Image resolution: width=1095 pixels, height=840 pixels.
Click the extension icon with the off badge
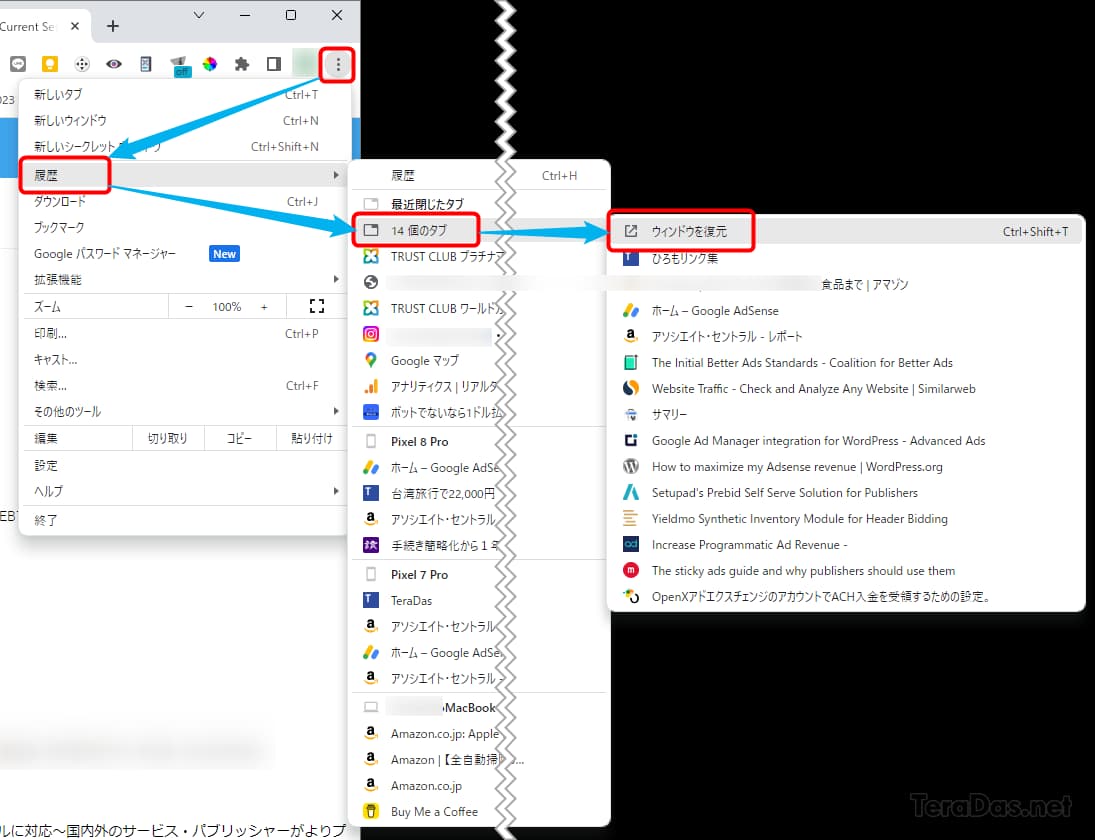pyautogui.click(x=179, y=66)
